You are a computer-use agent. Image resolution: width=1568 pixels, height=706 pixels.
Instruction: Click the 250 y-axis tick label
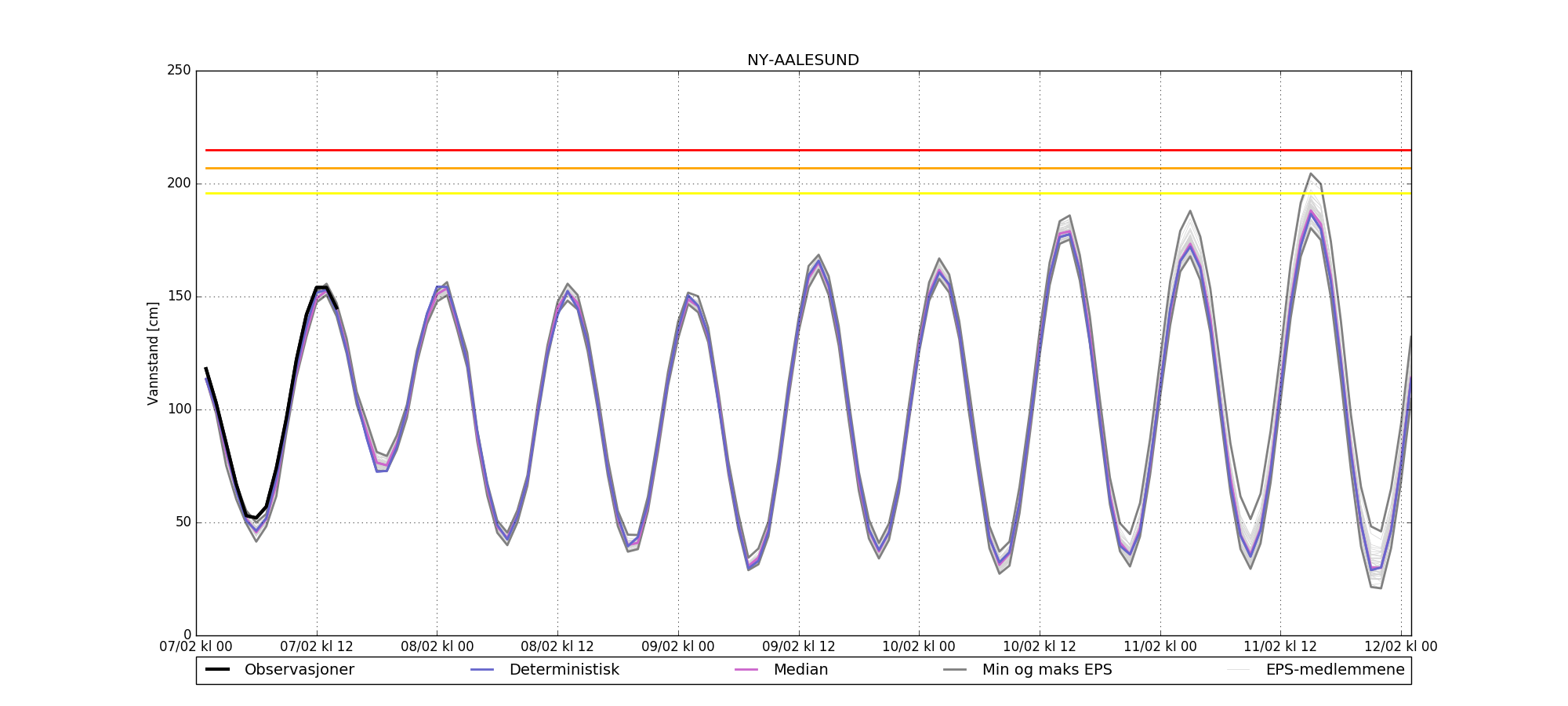179,71
